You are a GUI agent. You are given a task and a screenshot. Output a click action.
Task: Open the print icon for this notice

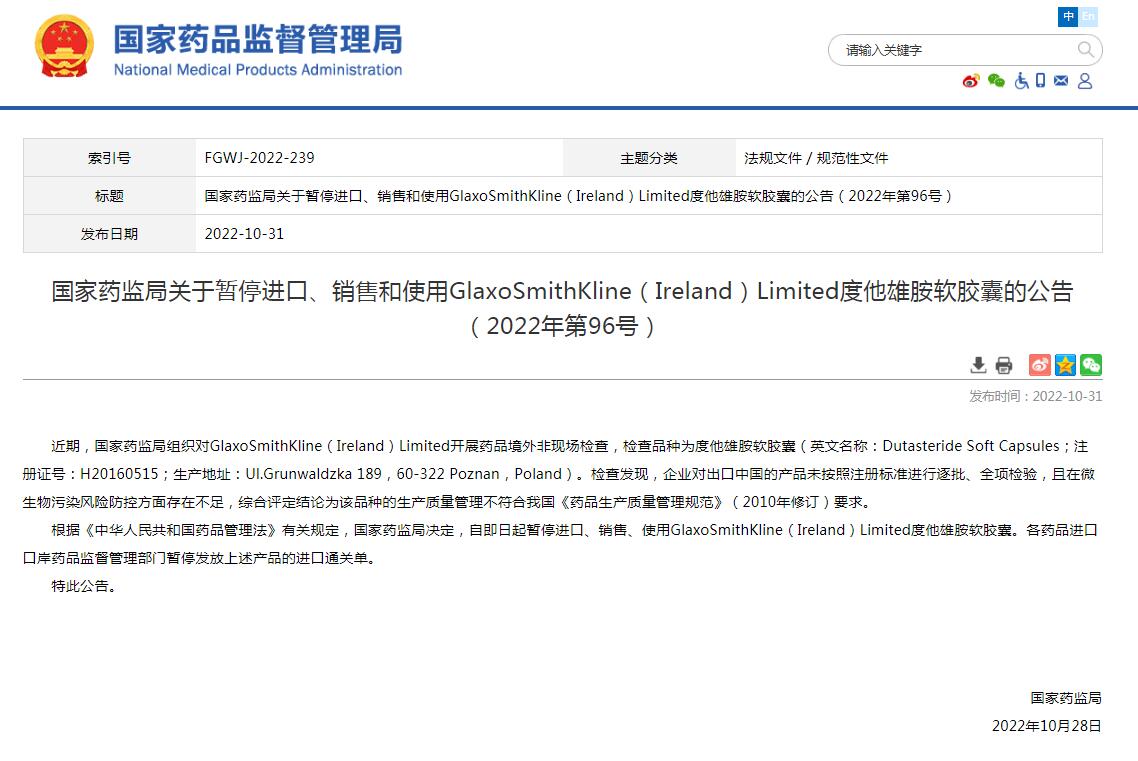(1004, 365)
